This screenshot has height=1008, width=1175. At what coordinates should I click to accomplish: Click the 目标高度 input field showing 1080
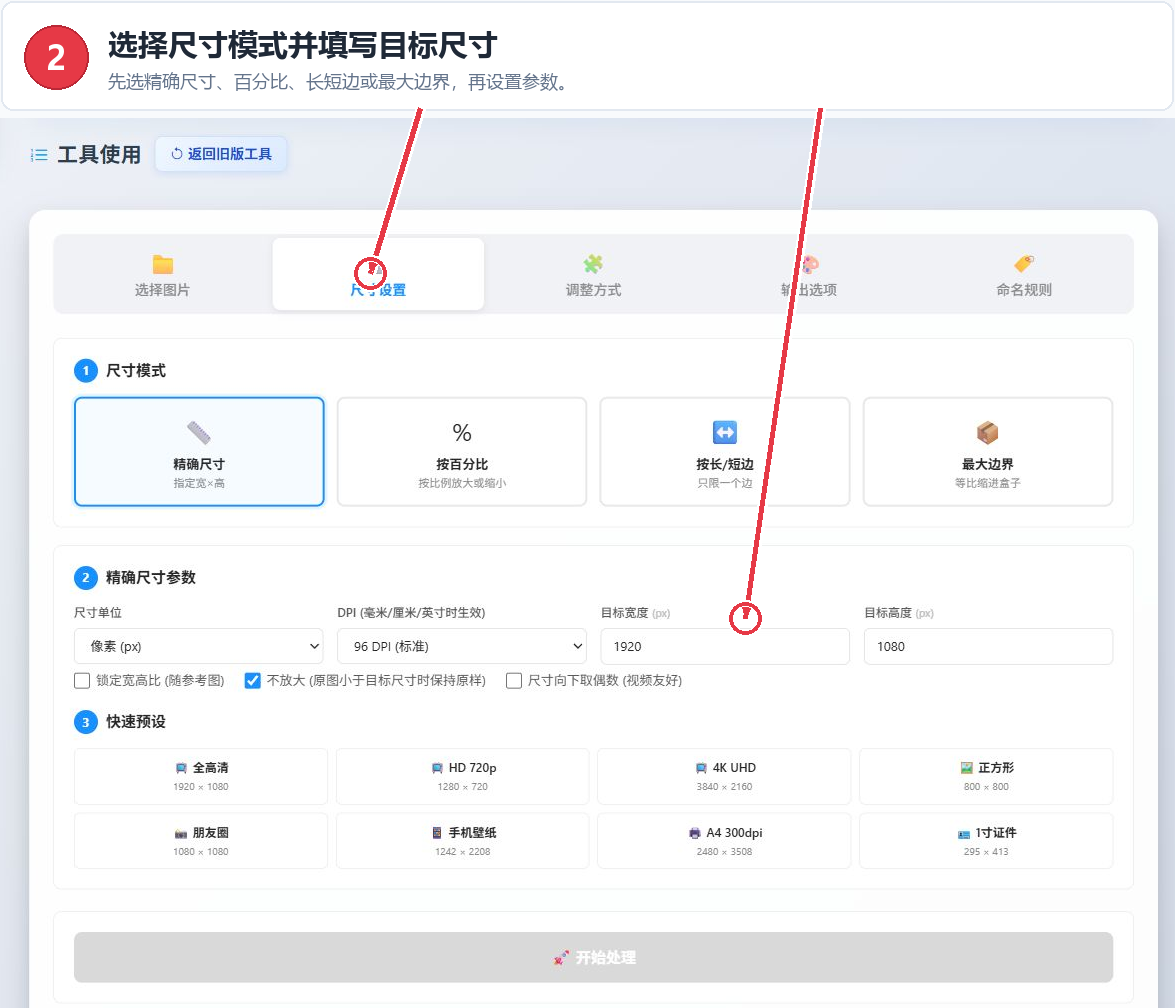point(988,646)
